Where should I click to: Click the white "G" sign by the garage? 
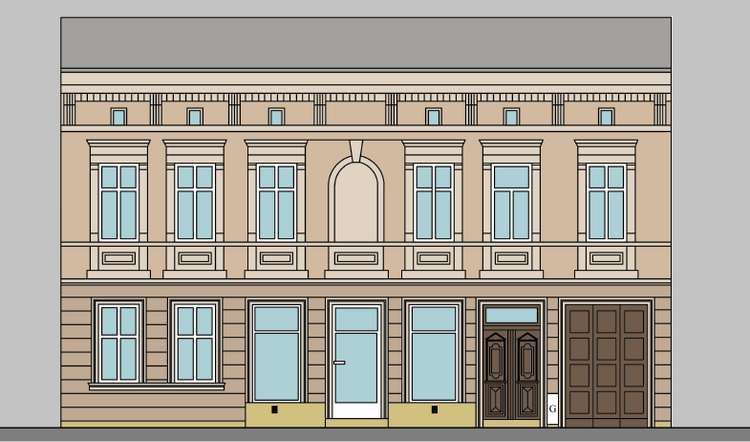tap(552, 409)
